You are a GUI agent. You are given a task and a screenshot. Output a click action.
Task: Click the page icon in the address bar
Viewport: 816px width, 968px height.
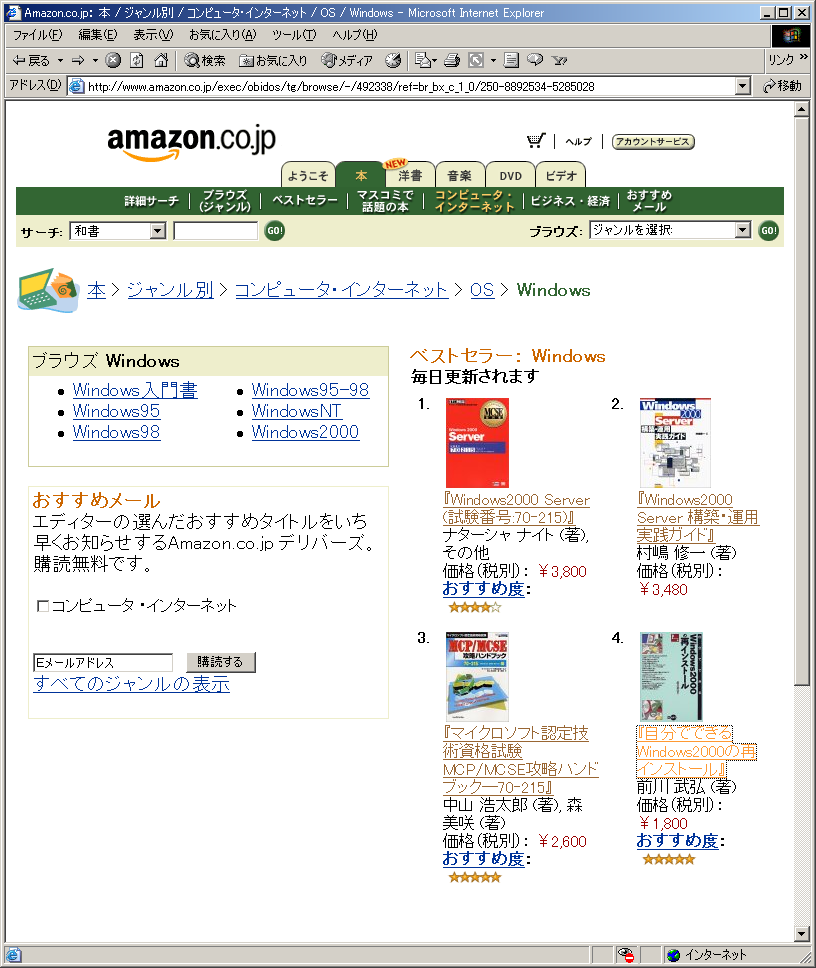77,86
